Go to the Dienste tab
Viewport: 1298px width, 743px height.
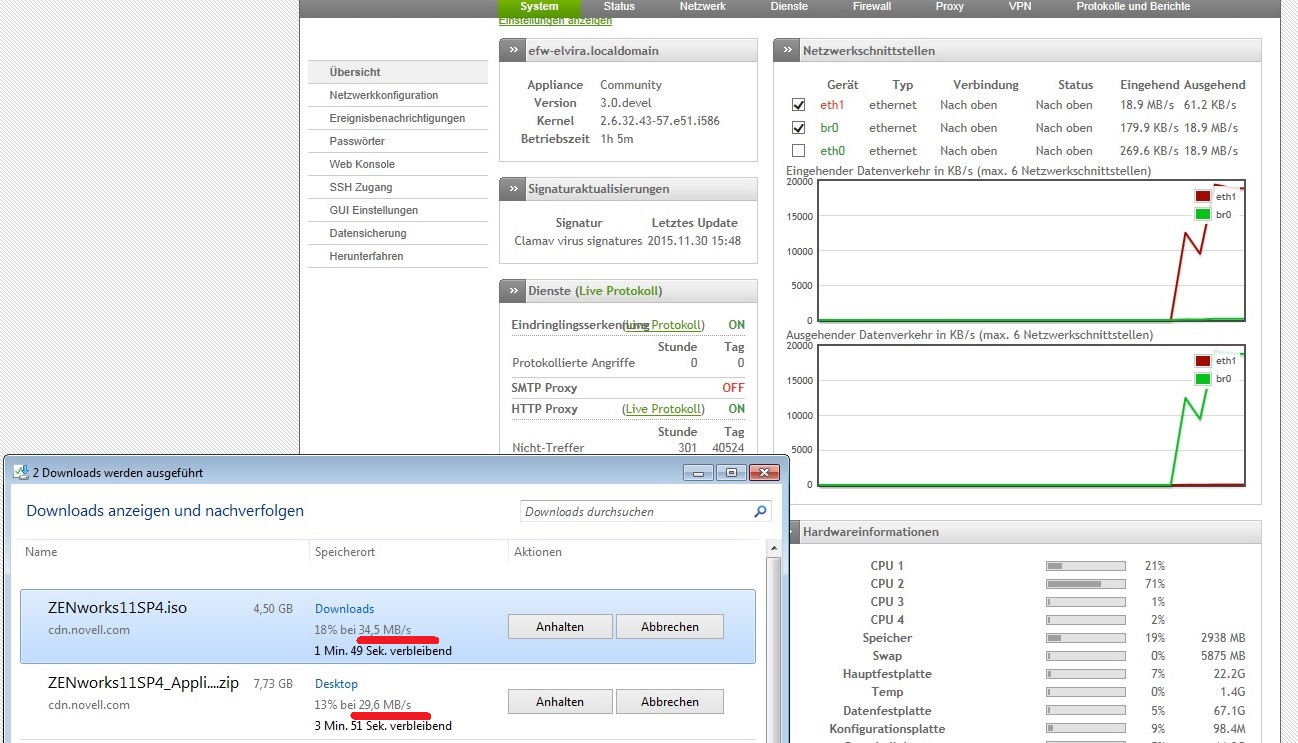click(x=789, y=7)
